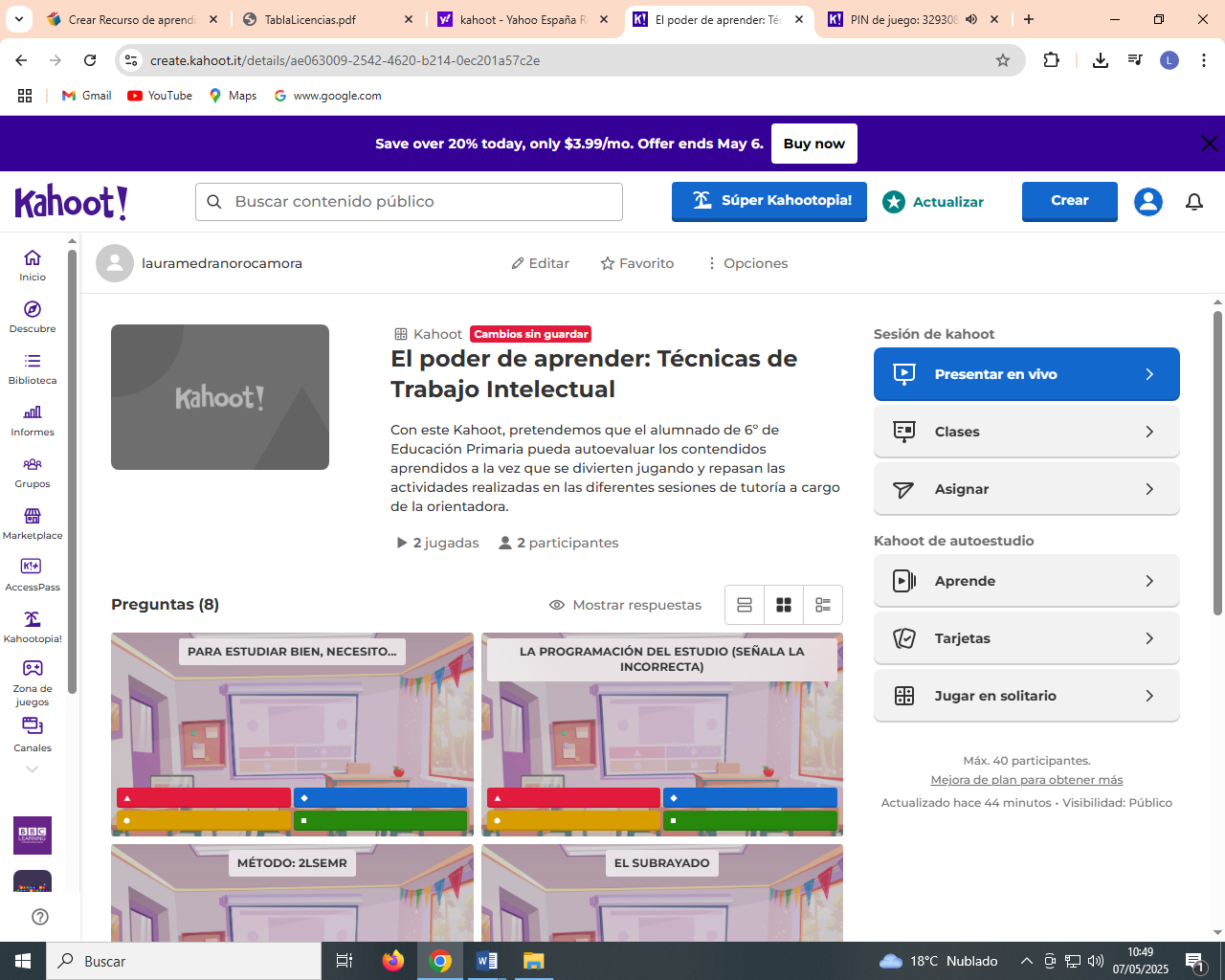The image size is (1225, 980).
Task: Open lauramedranorocamora profile
Action: [x=199, y=263]
